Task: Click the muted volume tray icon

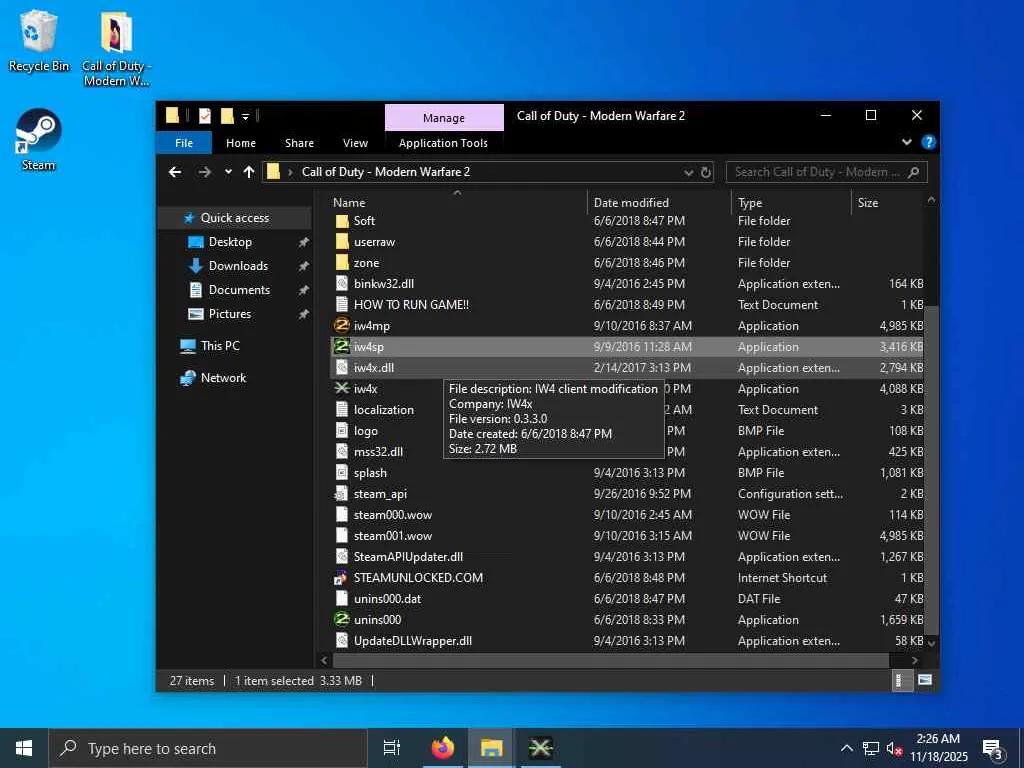Action: [x=895, y=748]
